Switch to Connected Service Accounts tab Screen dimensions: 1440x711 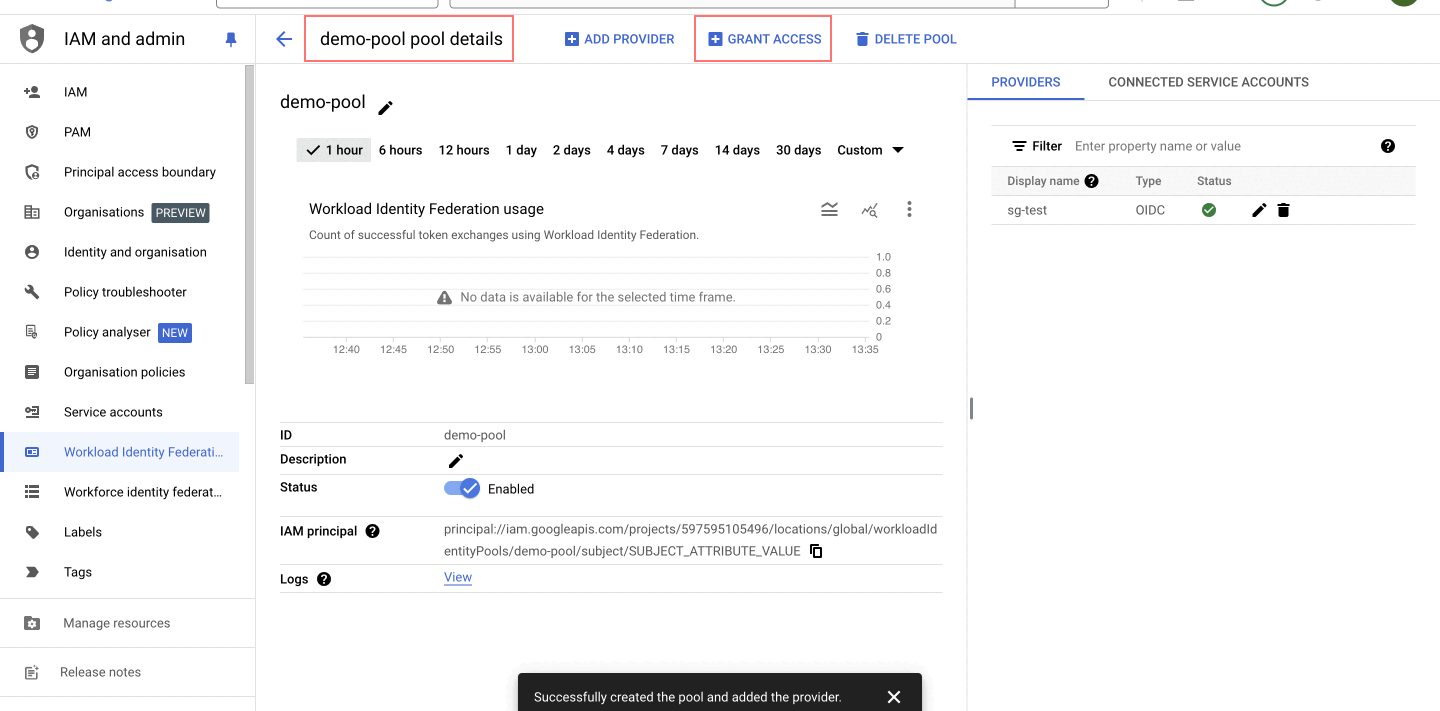point(1208,82)
